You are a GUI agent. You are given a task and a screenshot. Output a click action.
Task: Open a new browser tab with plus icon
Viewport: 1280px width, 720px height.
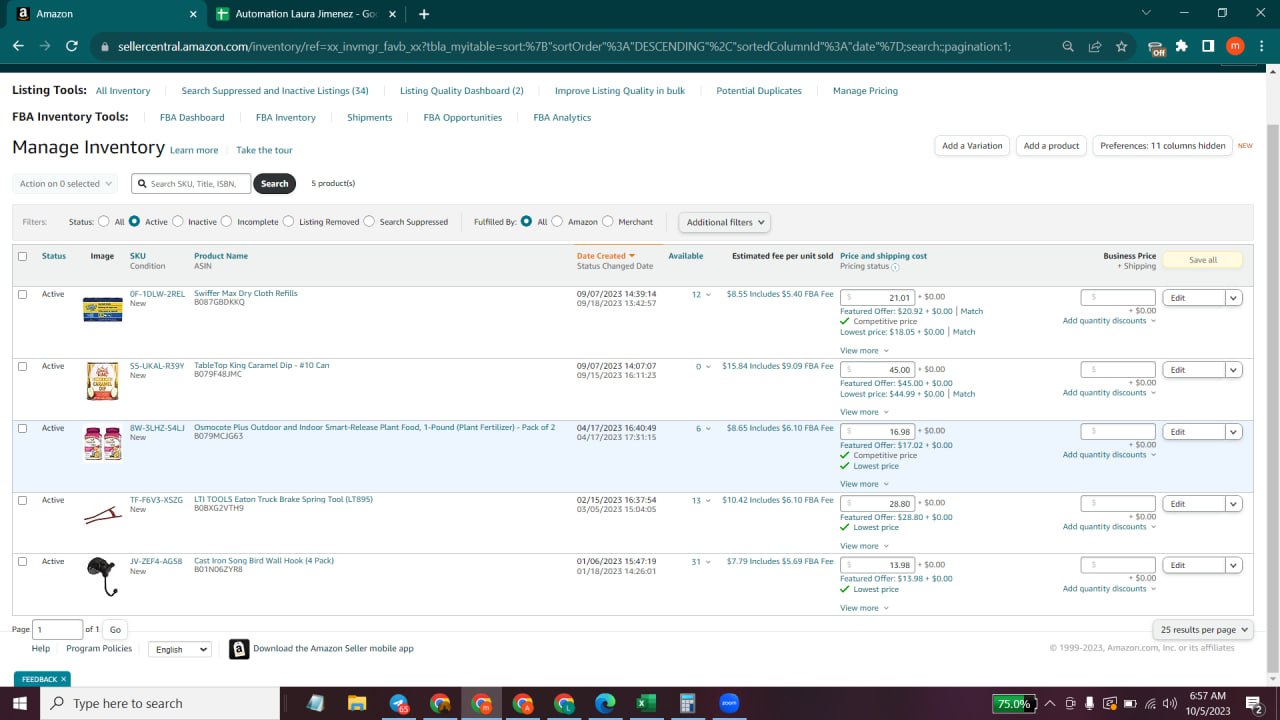pyautogui.click(x=424, y=14)
